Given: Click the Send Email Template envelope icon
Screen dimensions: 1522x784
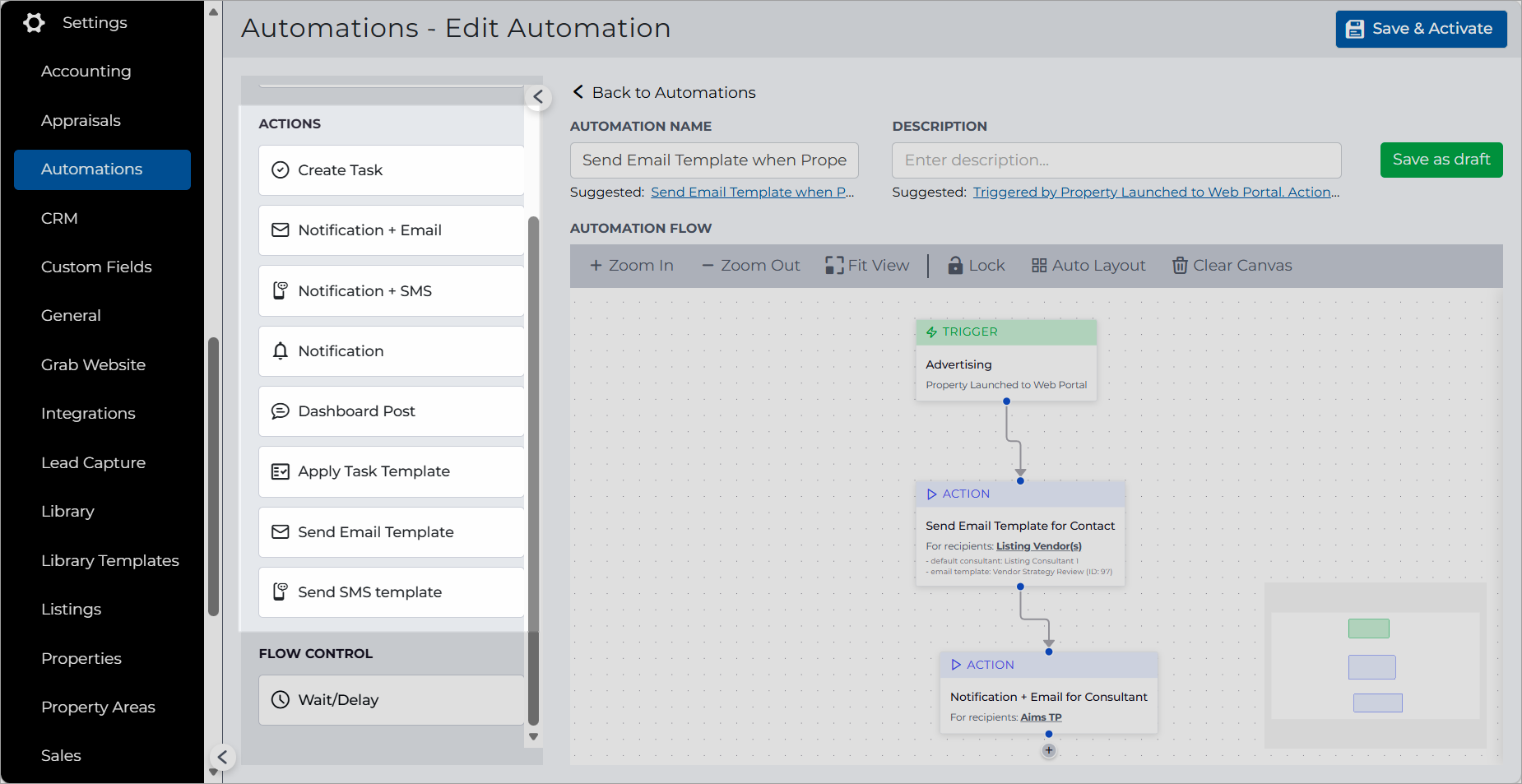Looking at the screenshot, I should [281, 532].
